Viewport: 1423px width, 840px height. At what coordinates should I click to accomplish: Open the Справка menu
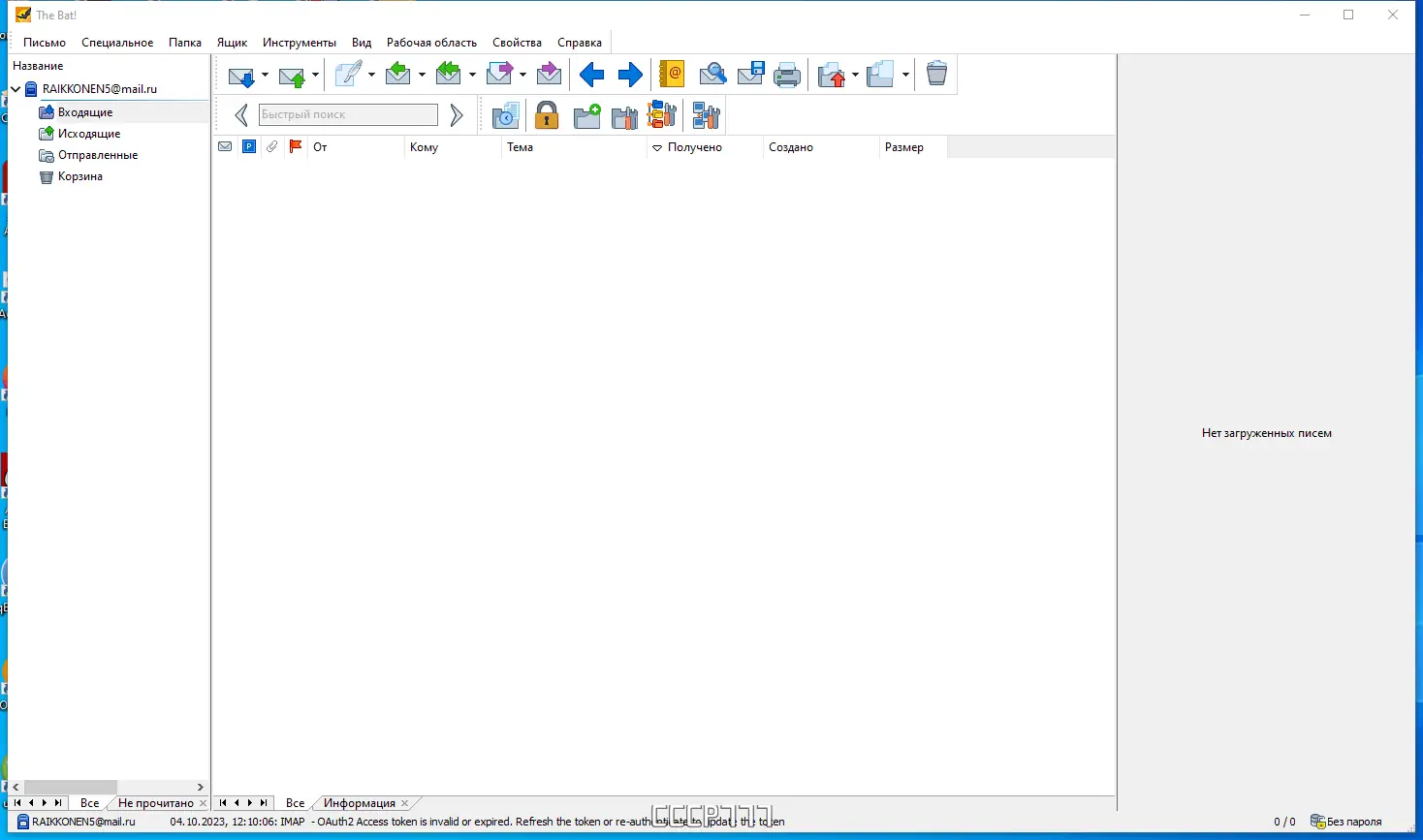[580, 43]
